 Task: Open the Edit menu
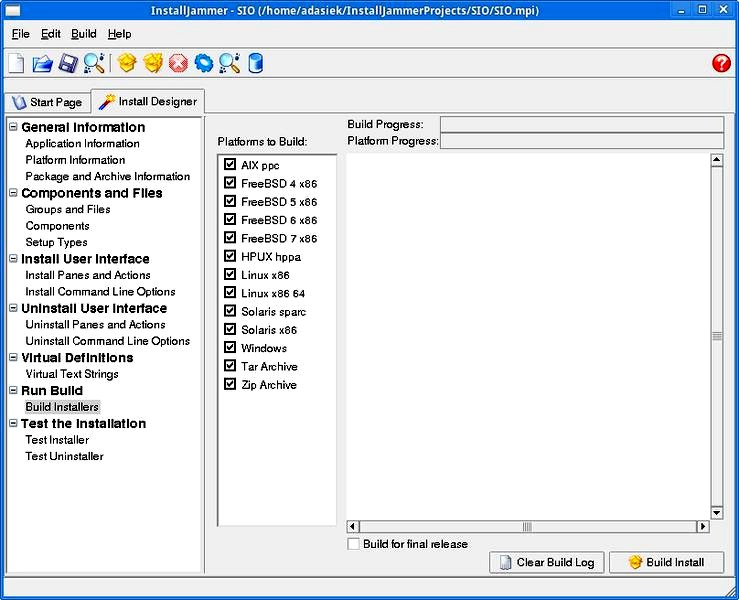point(50,34)
